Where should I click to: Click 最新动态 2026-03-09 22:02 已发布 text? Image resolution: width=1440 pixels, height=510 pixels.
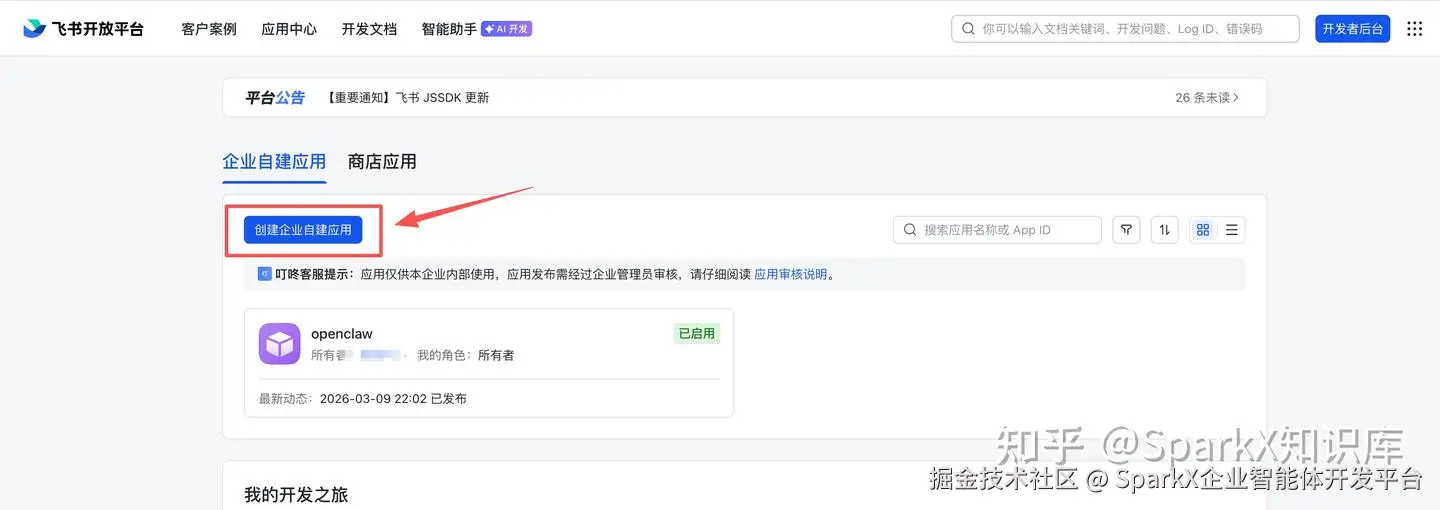[363, 399]
